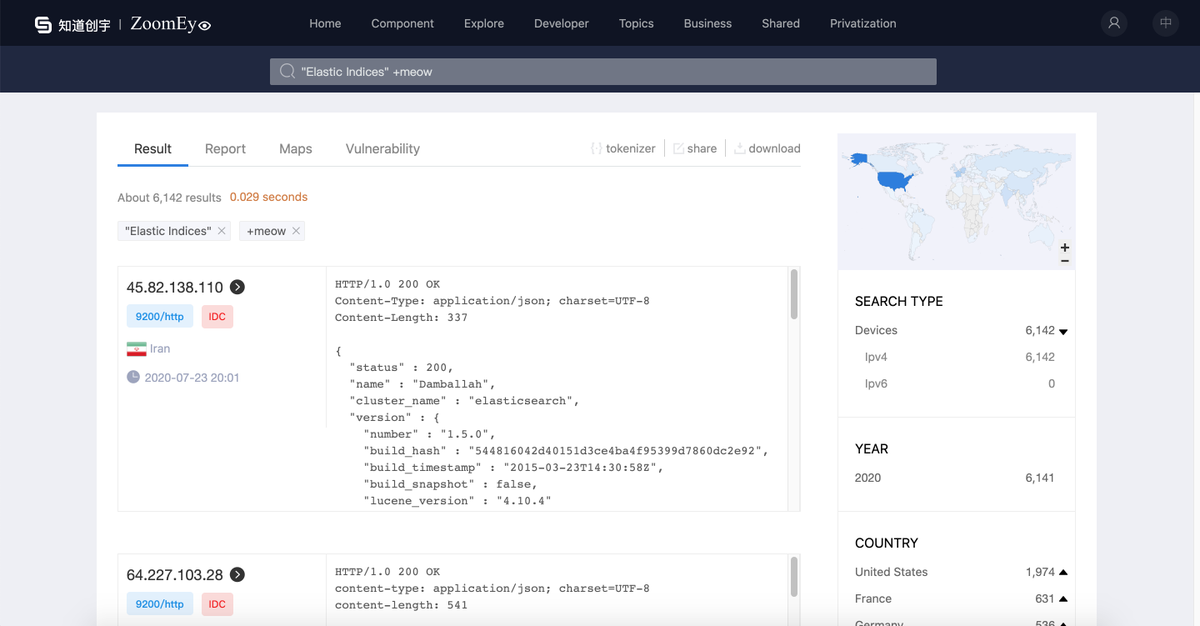The image size is (1200, 626).
Task: Click the search magnifier icon
Action: point(287,71)
